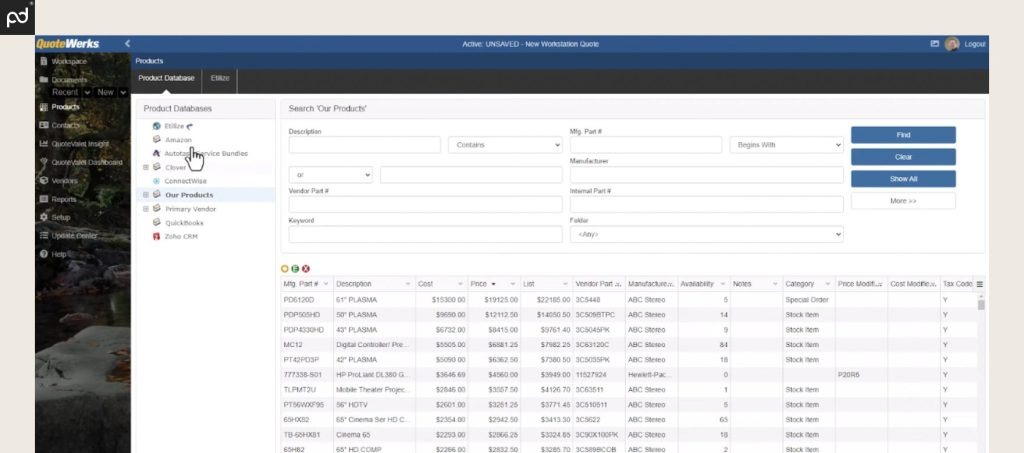Click into the Manufacturer input field
This screenshot has height=453, width=1024.
click(x=706, y=175)
